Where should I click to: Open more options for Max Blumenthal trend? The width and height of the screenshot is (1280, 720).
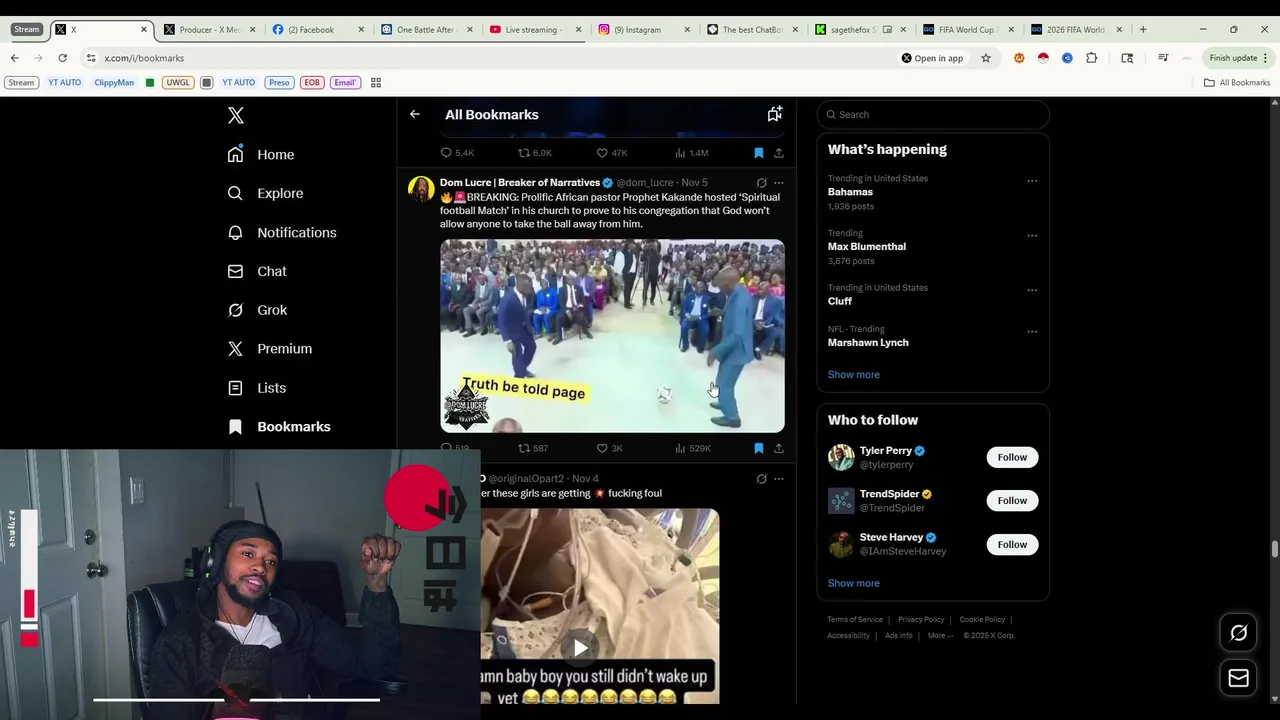[x=1032, y=236]
